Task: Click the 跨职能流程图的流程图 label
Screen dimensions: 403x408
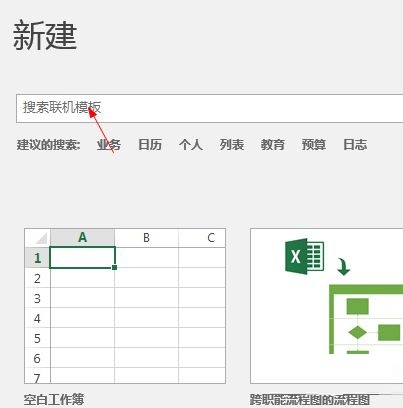Action: click(x=310, y=399)
